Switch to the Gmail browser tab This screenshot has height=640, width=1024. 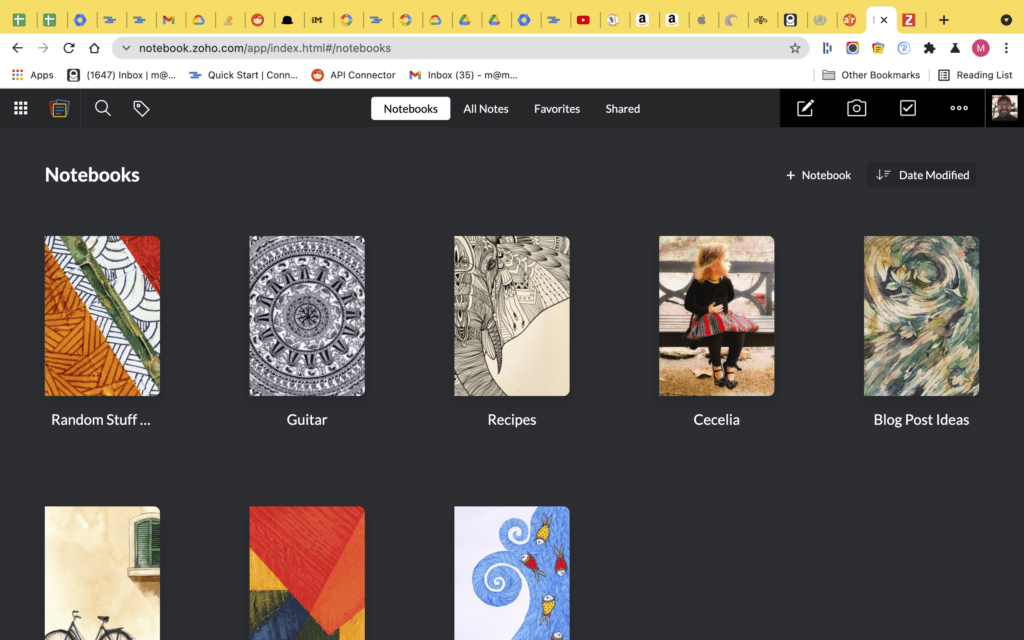tap(168, 20)
